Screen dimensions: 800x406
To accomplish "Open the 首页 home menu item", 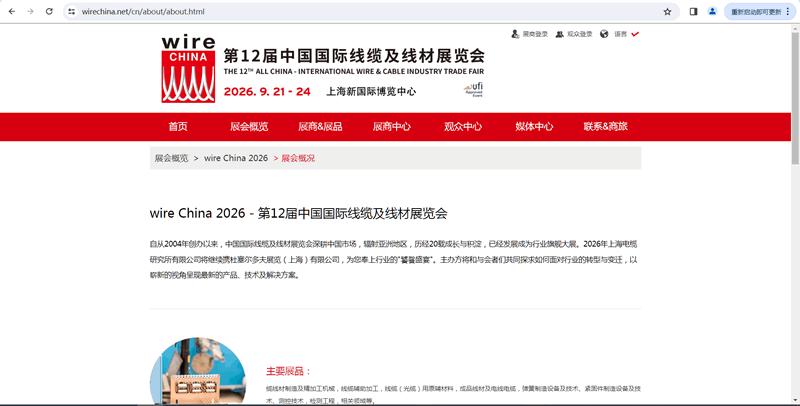I will (x=178, y=127).
